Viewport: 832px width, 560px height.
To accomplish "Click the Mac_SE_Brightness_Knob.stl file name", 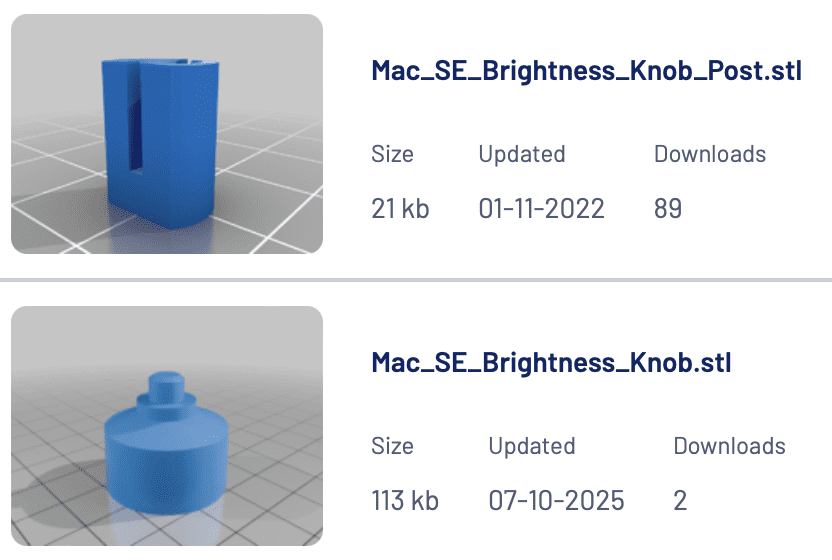I will (551, 363).
